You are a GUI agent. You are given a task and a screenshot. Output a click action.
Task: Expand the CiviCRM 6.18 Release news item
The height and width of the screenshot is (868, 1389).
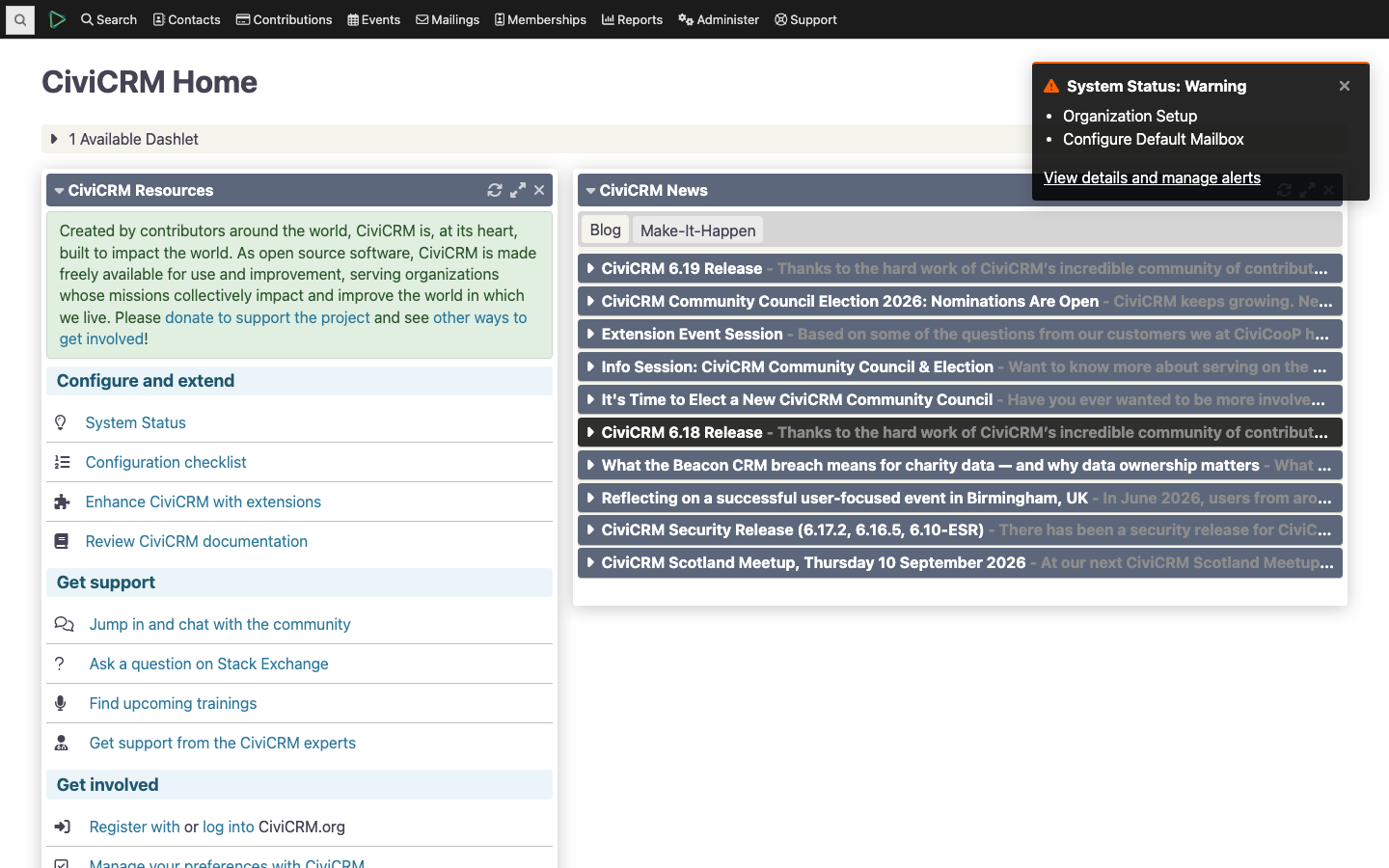[960, 432]
